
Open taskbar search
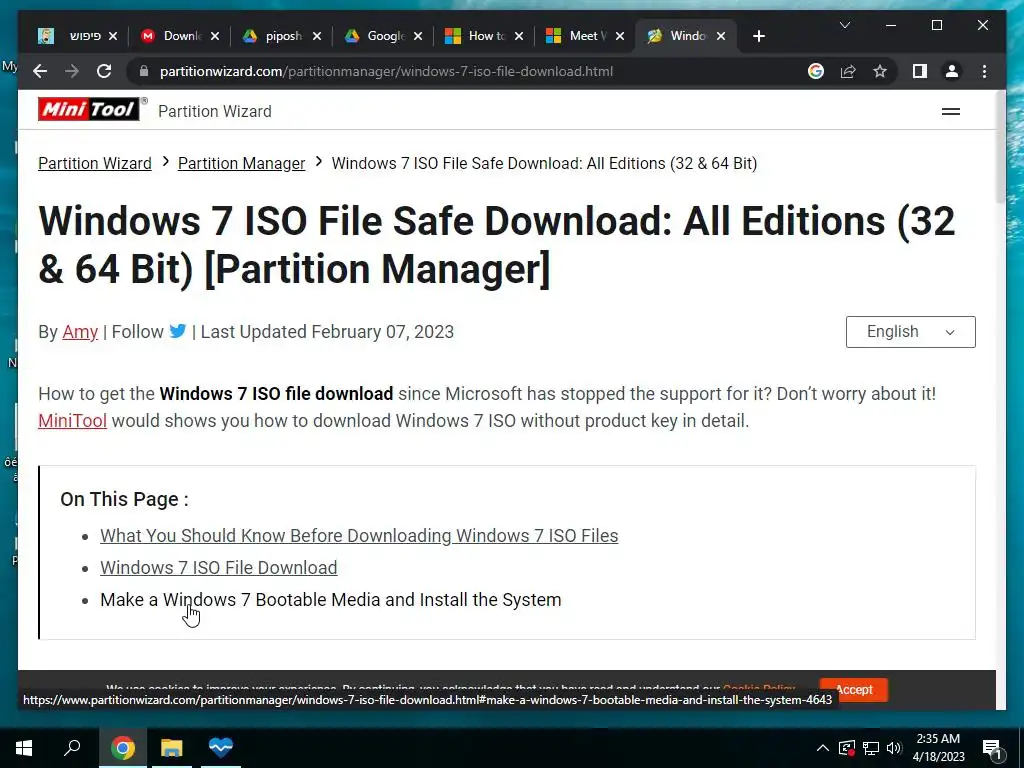(72, 748)
